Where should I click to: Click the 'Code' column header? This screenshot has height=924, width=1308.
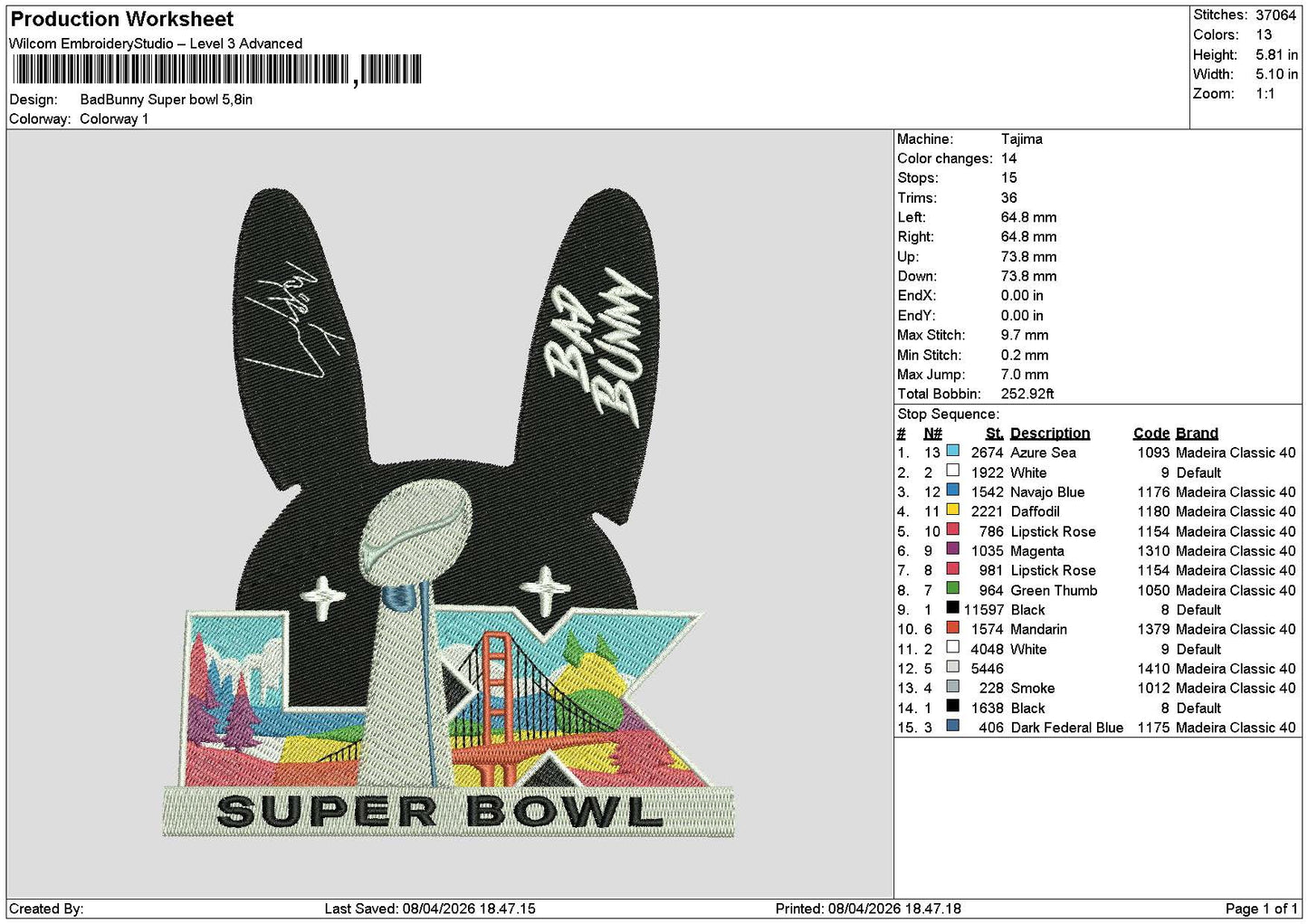[1151, 433]
